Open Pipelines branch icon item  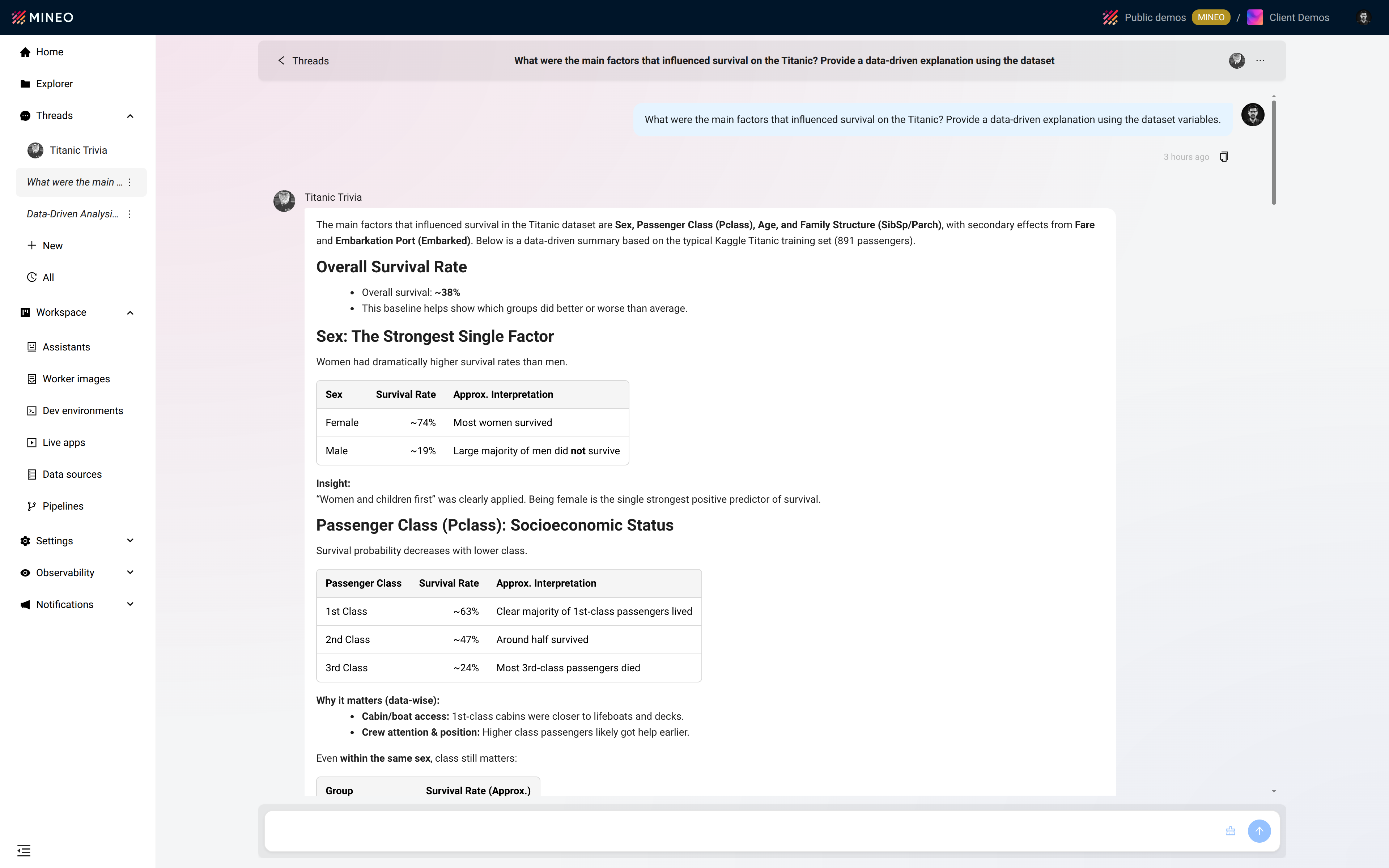32,506
